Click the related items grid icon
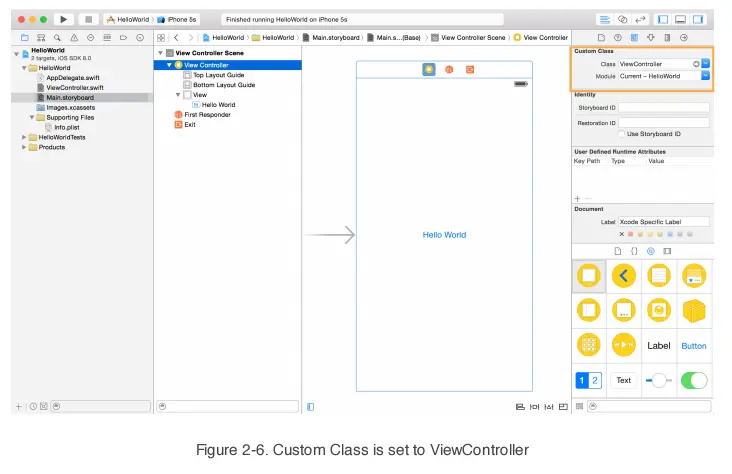The width and height of the screenshot is (732, 474). tap(161, 38)
